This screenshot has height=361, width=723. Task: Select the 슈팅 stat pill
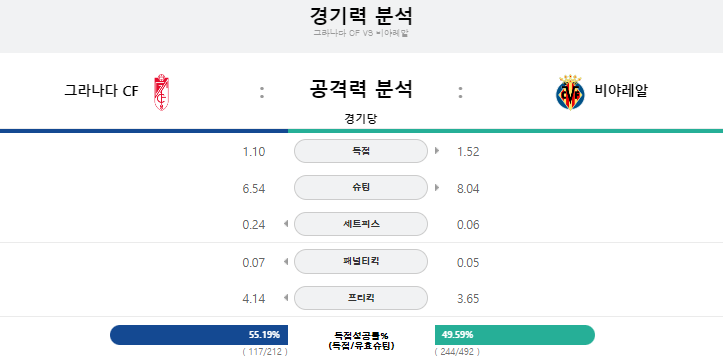(361, 188)
